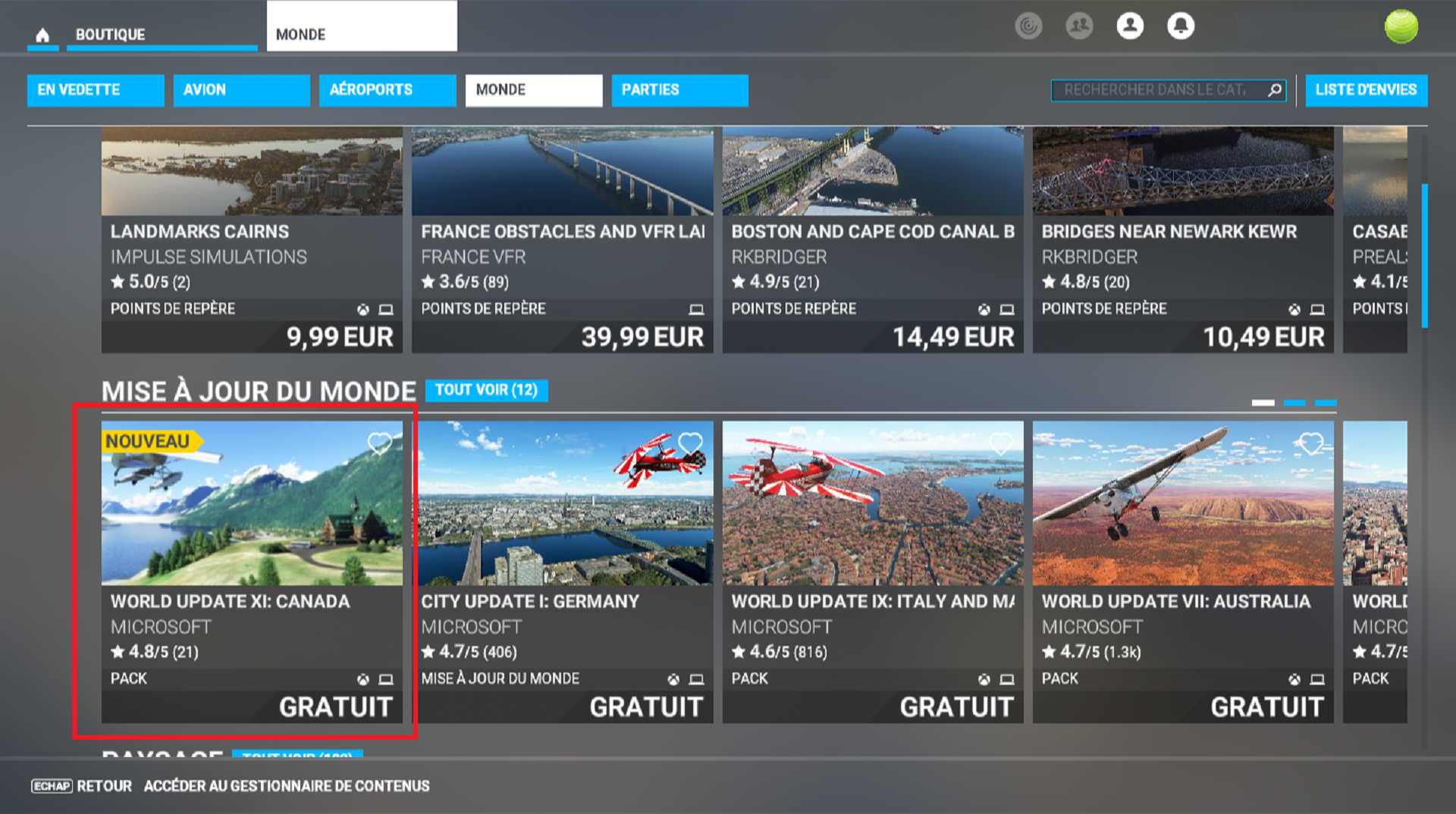
Task: Click the Nouveau badge on Canada card
Action: [x=151, y=441]
